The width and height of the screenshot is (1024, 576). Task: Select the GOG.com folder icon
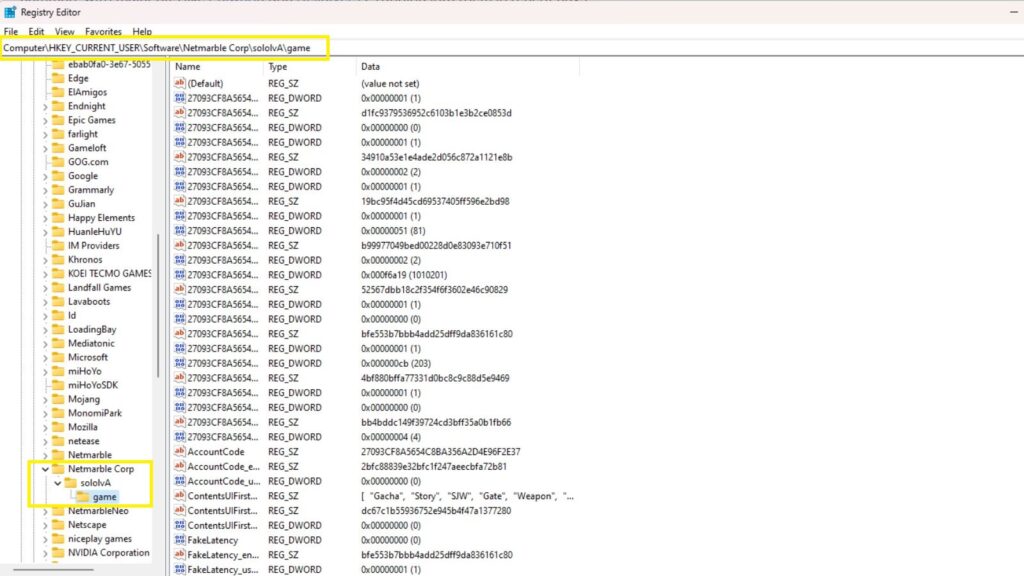[x=58, y=162]
